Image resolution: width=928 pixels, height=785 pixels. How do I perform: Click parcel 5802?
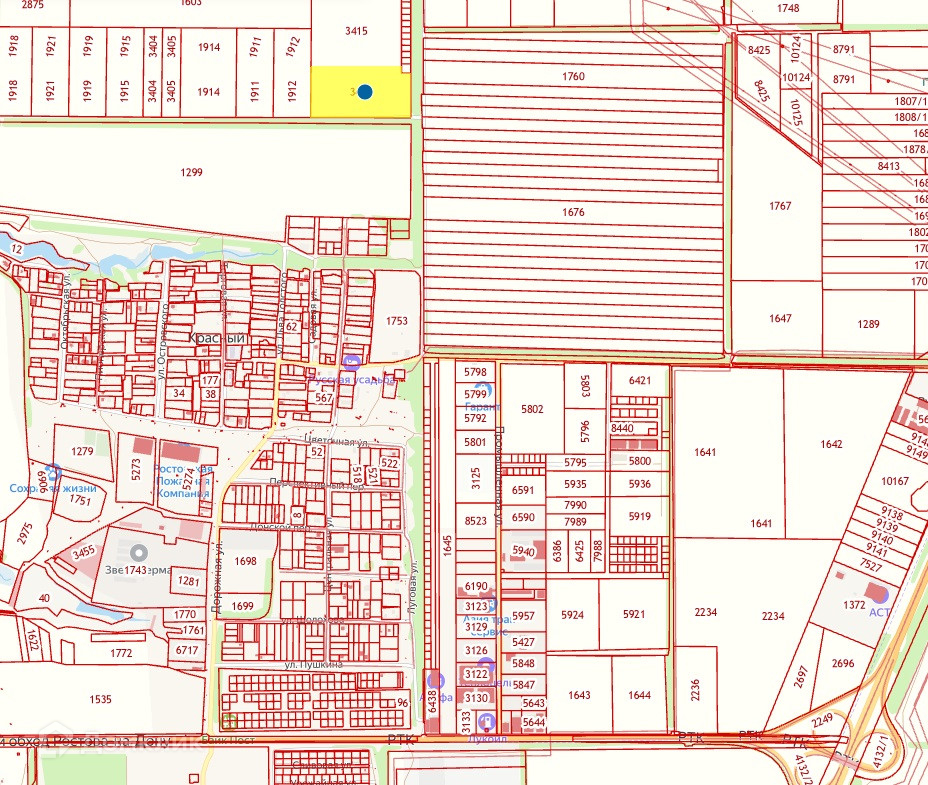pos(531,408)
